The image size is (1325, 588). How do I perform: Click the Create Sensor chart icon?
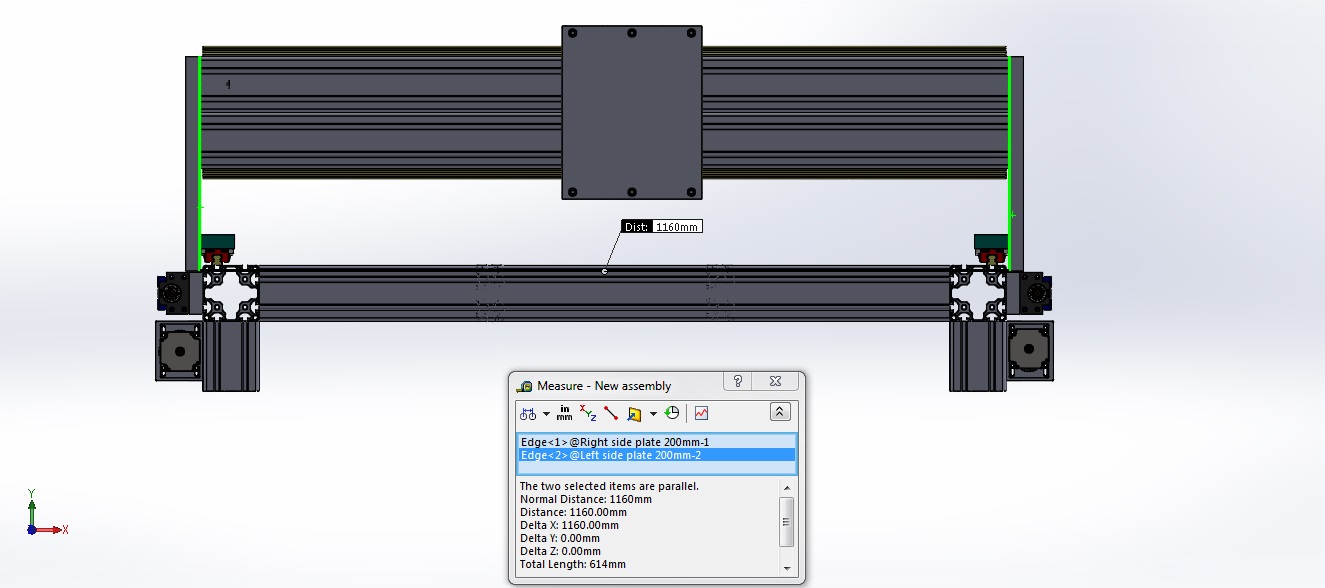coord(702,413)
